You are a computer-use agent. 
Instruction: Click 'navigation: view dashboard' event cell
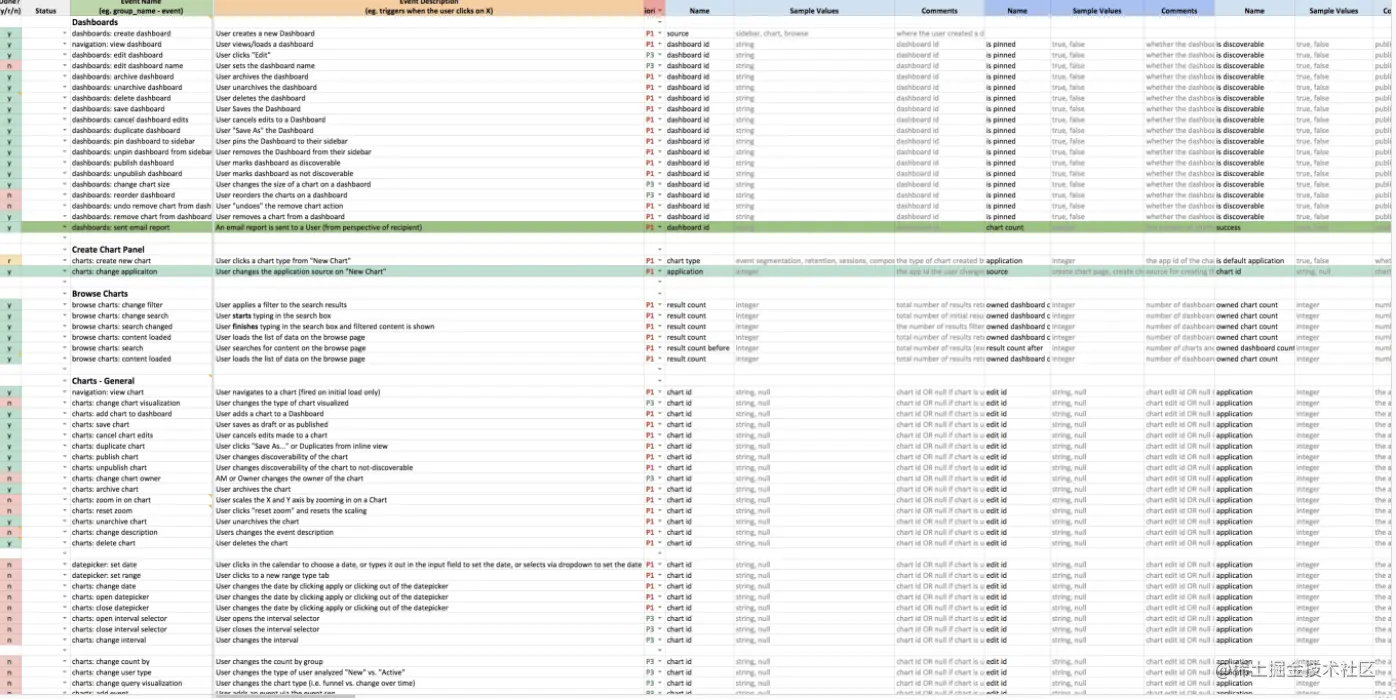tap(141, 45)
